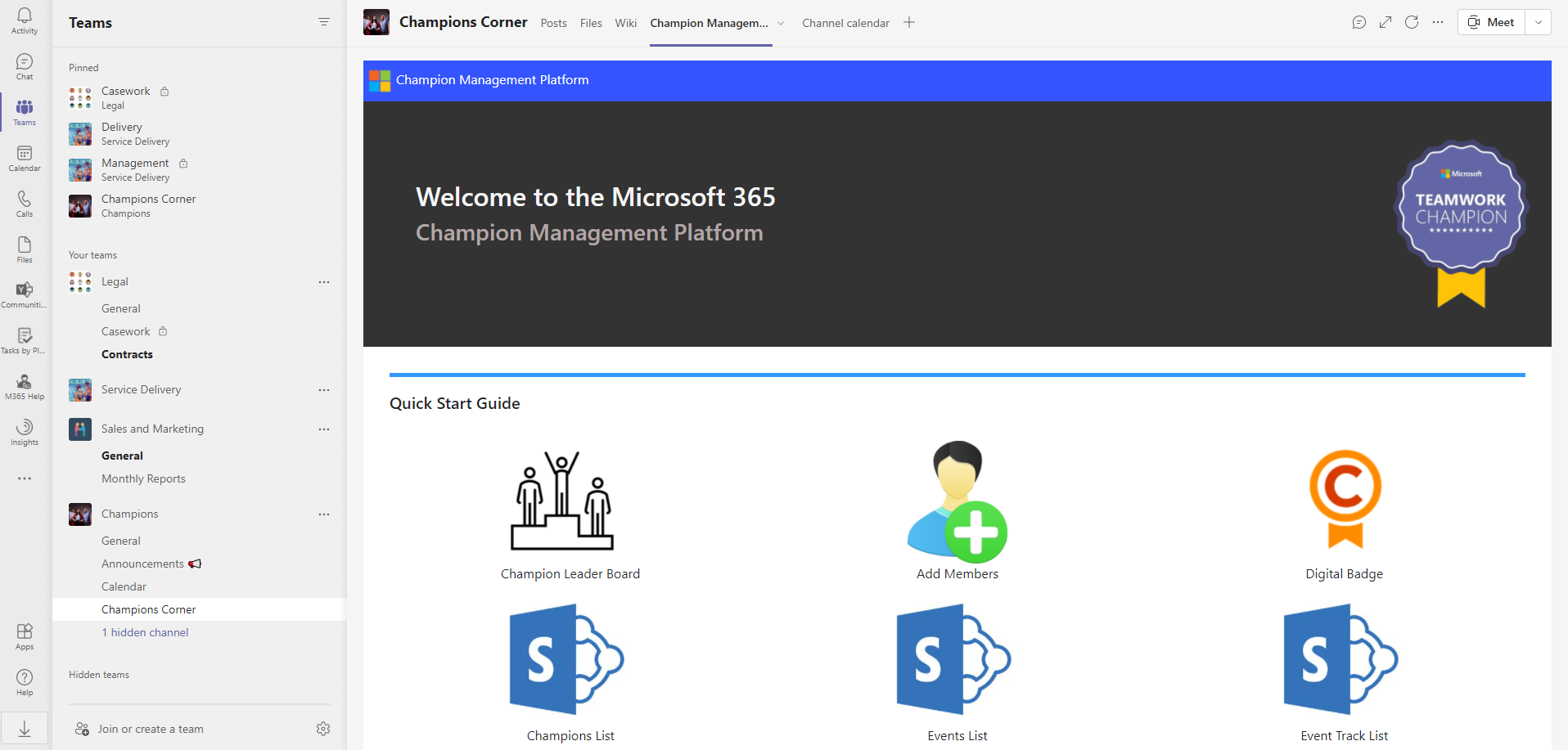Viewport: 1568px width, 750px height.
Task: Start a meeting with the Meet button
Action: pos(1490,22)
